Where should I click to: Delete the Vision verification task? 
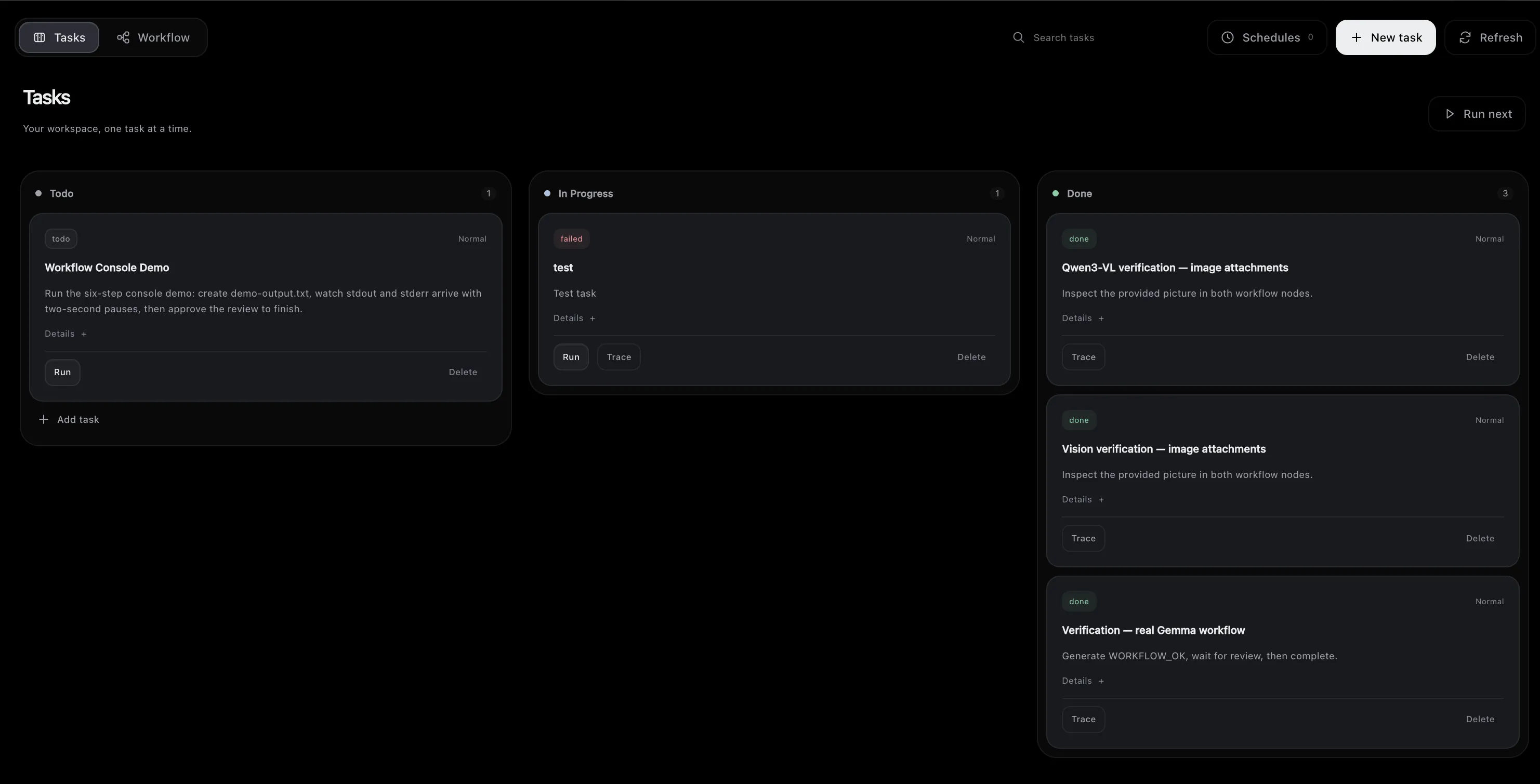click(1480, 538)
